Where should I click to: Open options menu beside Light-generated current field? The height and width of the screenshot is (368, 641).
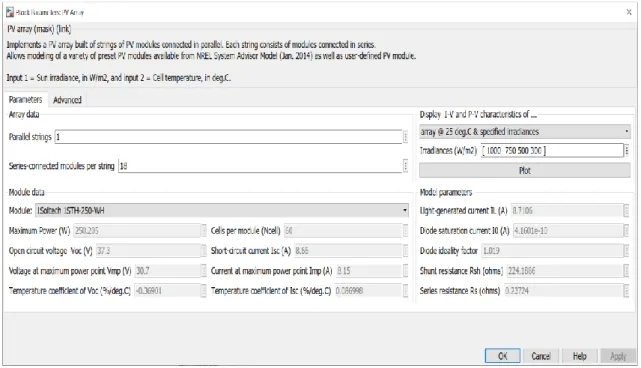[627, 211]
